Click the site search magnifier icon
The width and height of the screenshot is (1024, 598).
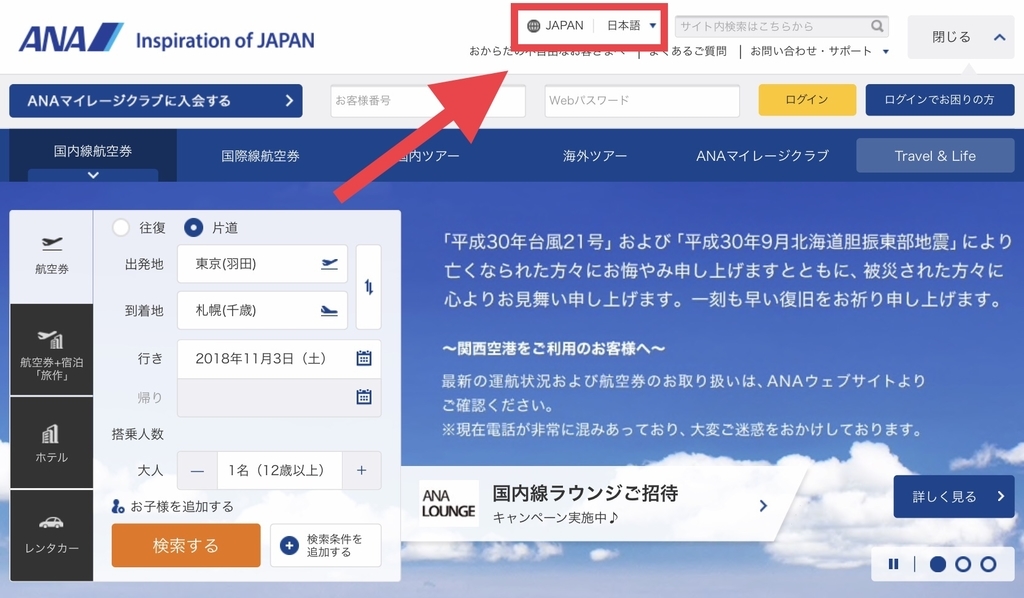coord(877,26)
